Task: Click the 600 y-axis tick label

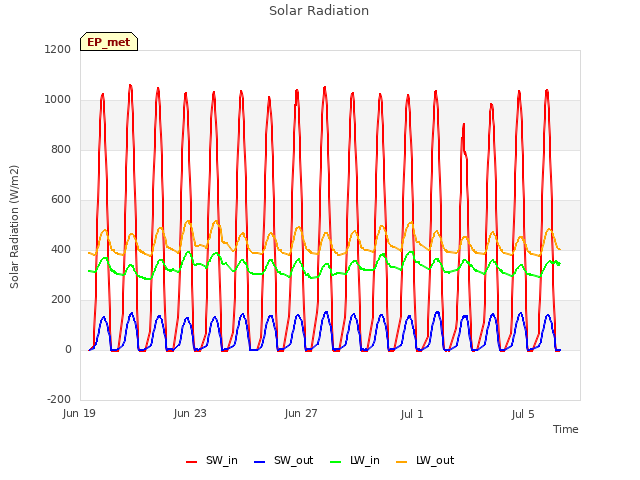Action: [61, 200]
